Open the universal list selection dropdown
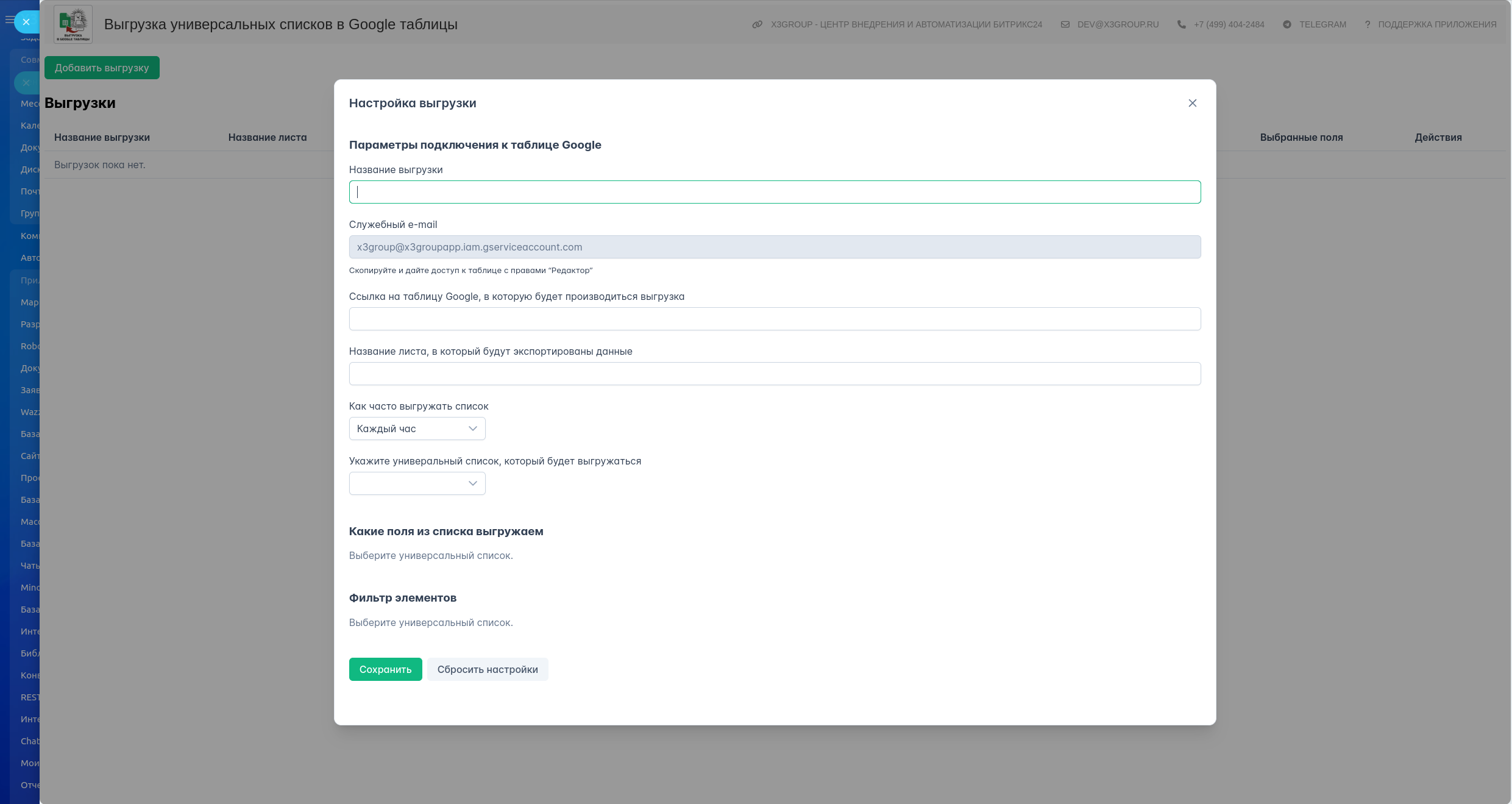Image resolution: width=1512 pixels, height=804 pixels. (x=417, y=483)
